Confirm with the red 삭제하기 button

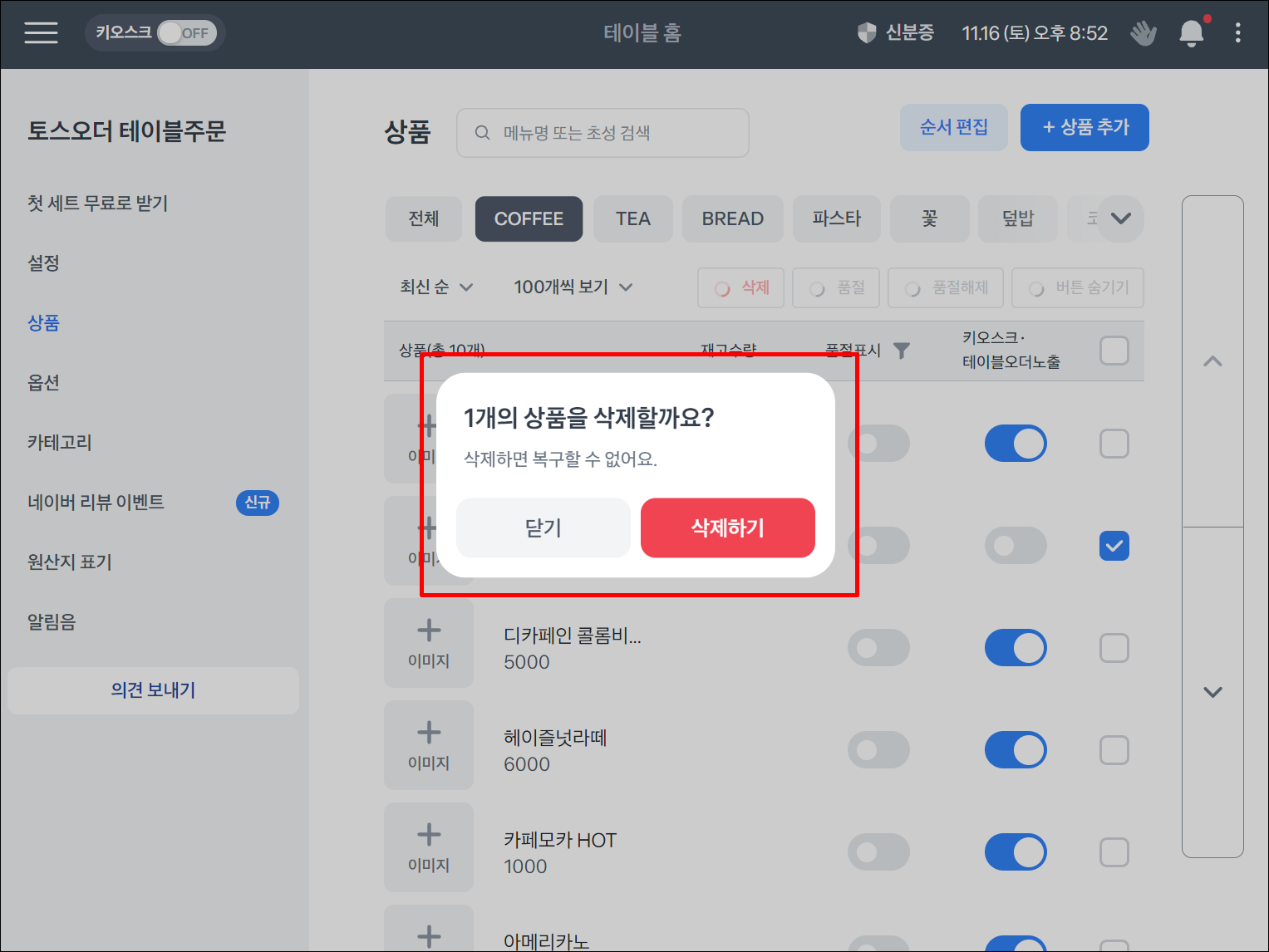coord(727,528)
